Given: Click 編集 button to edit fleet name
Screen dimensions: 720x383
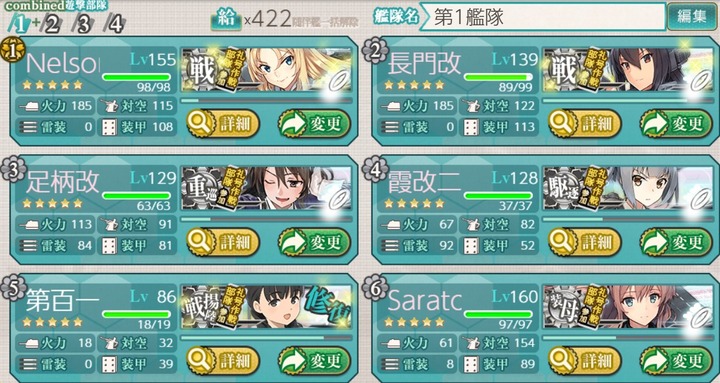Looking at the screenshot, I should click(692, 17).
